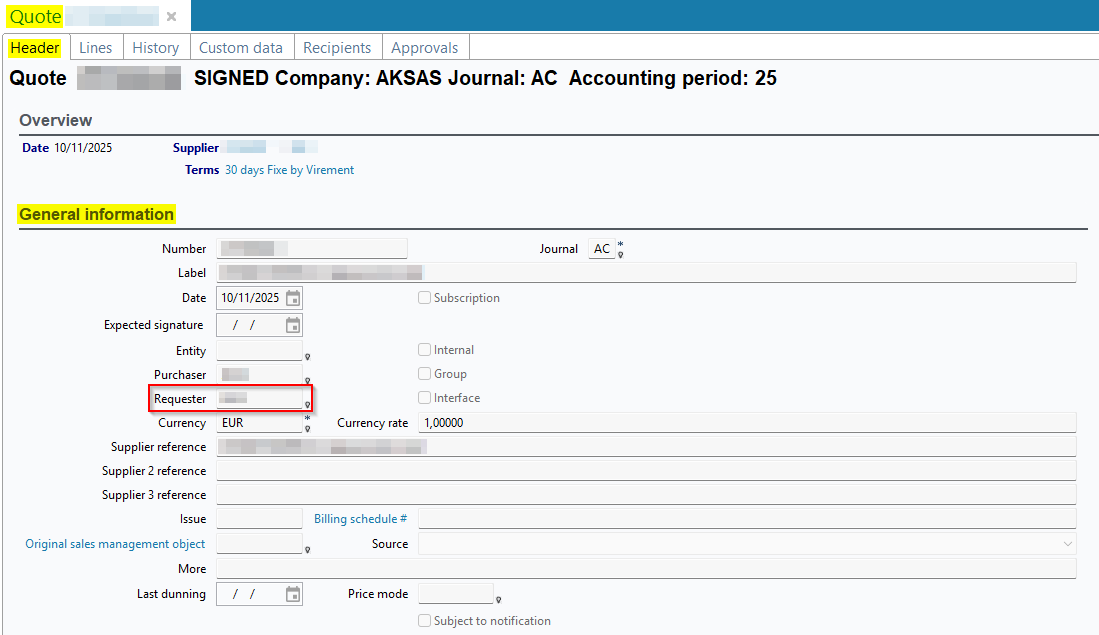Expand the Source dropdown list
Viewport: 1099px width, 635px height.
point(1066,544)
